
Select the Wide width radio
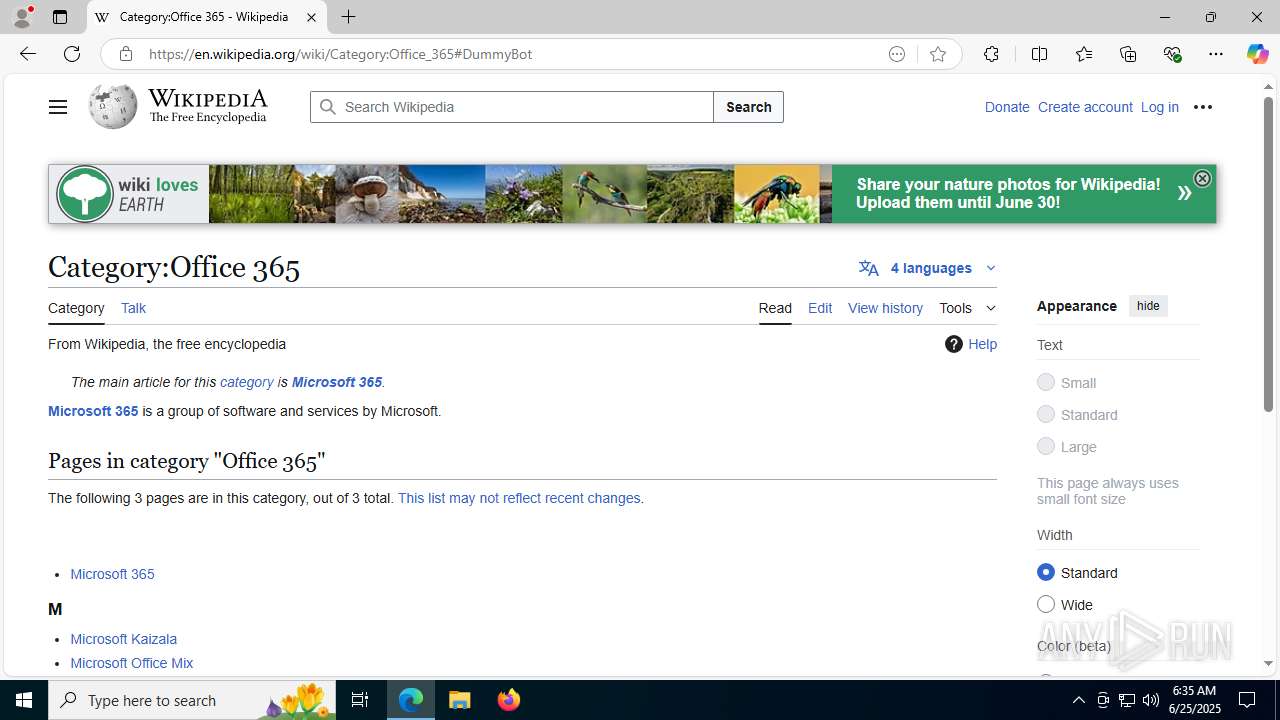(1046, 604)
